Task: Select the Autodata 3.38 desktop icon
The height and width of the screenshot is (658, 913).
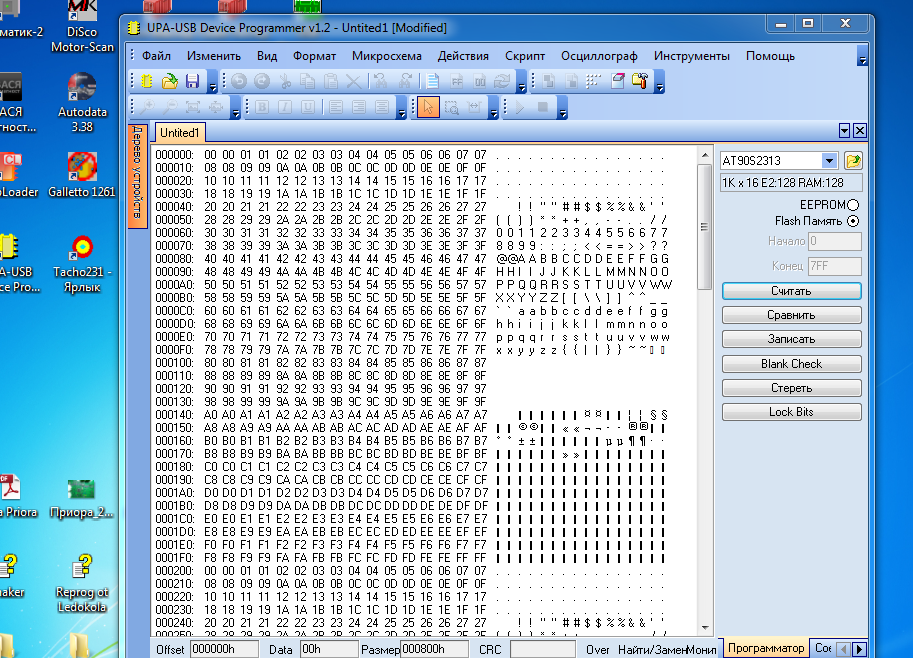Action: point(82,102)
